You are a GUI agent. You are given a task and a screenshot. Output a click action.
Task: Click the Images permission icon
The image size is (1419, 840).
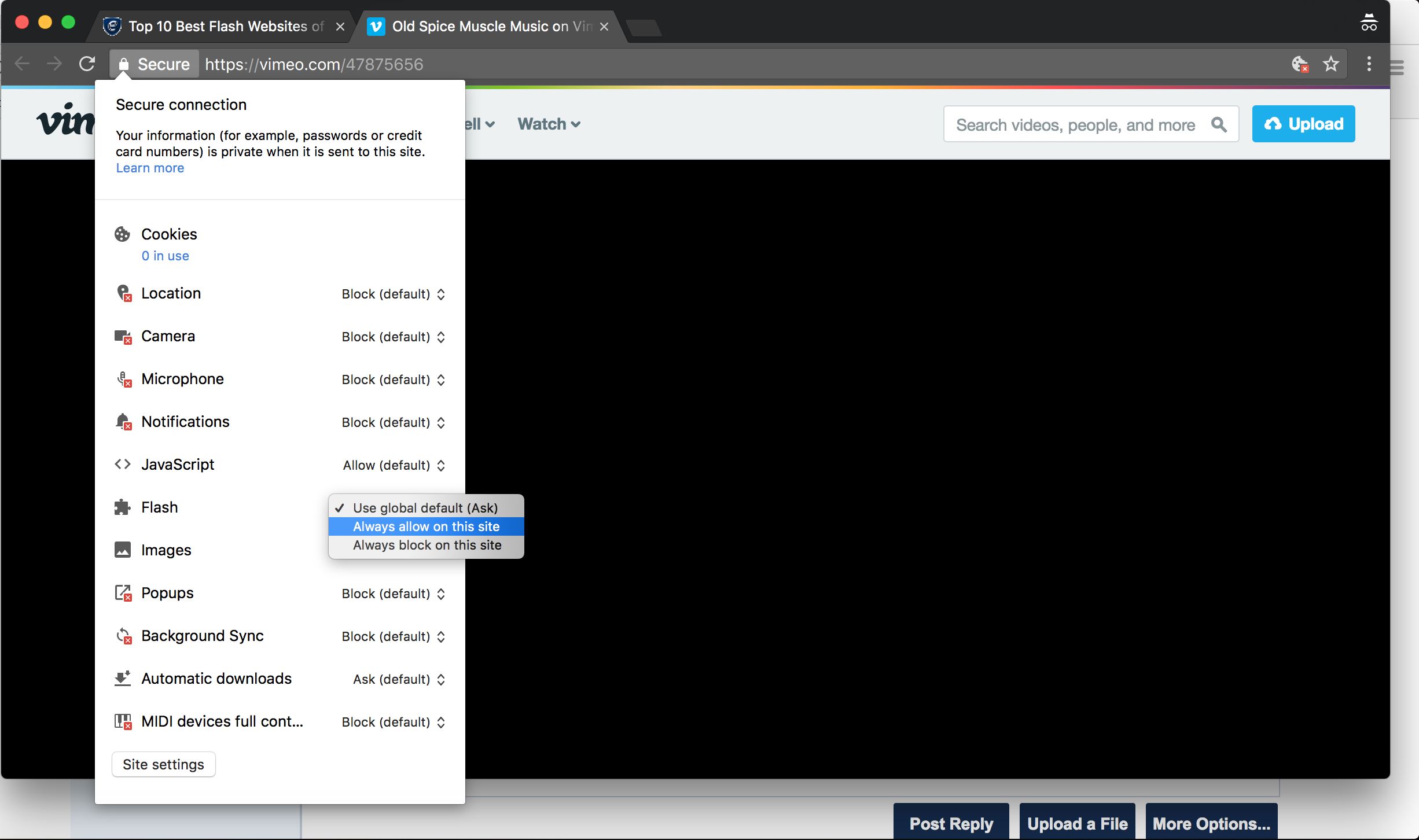[x=122, y=550]
